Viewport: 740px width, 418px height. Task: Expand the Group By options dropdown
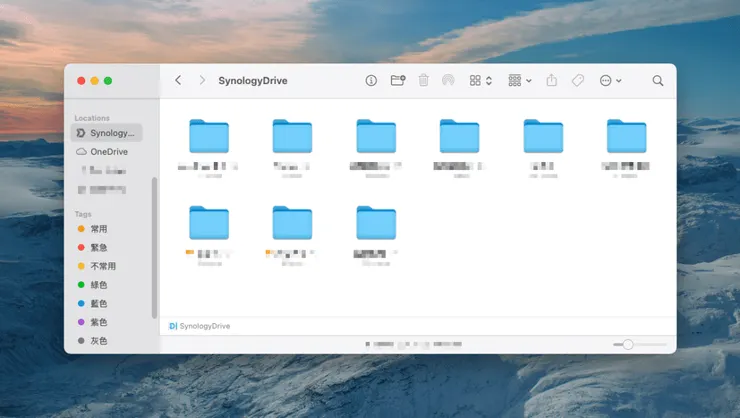click(519, 81)
